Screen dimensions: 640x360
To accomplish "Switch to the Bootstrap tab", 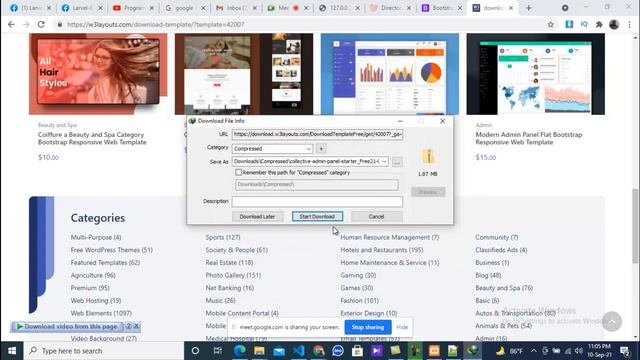I will 442,8.
